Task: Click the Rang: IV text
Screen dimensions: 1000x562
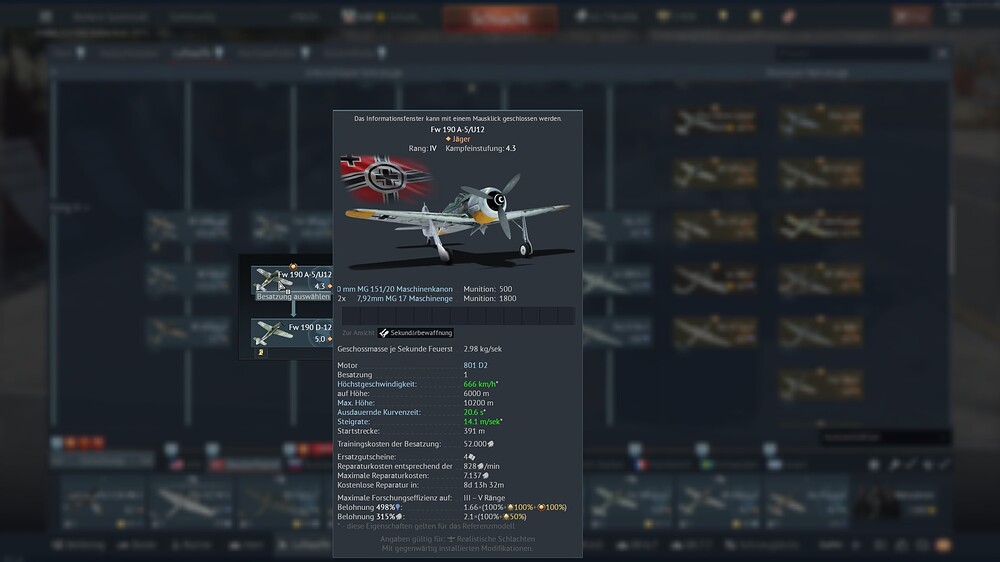Action: tap(422, 149)
